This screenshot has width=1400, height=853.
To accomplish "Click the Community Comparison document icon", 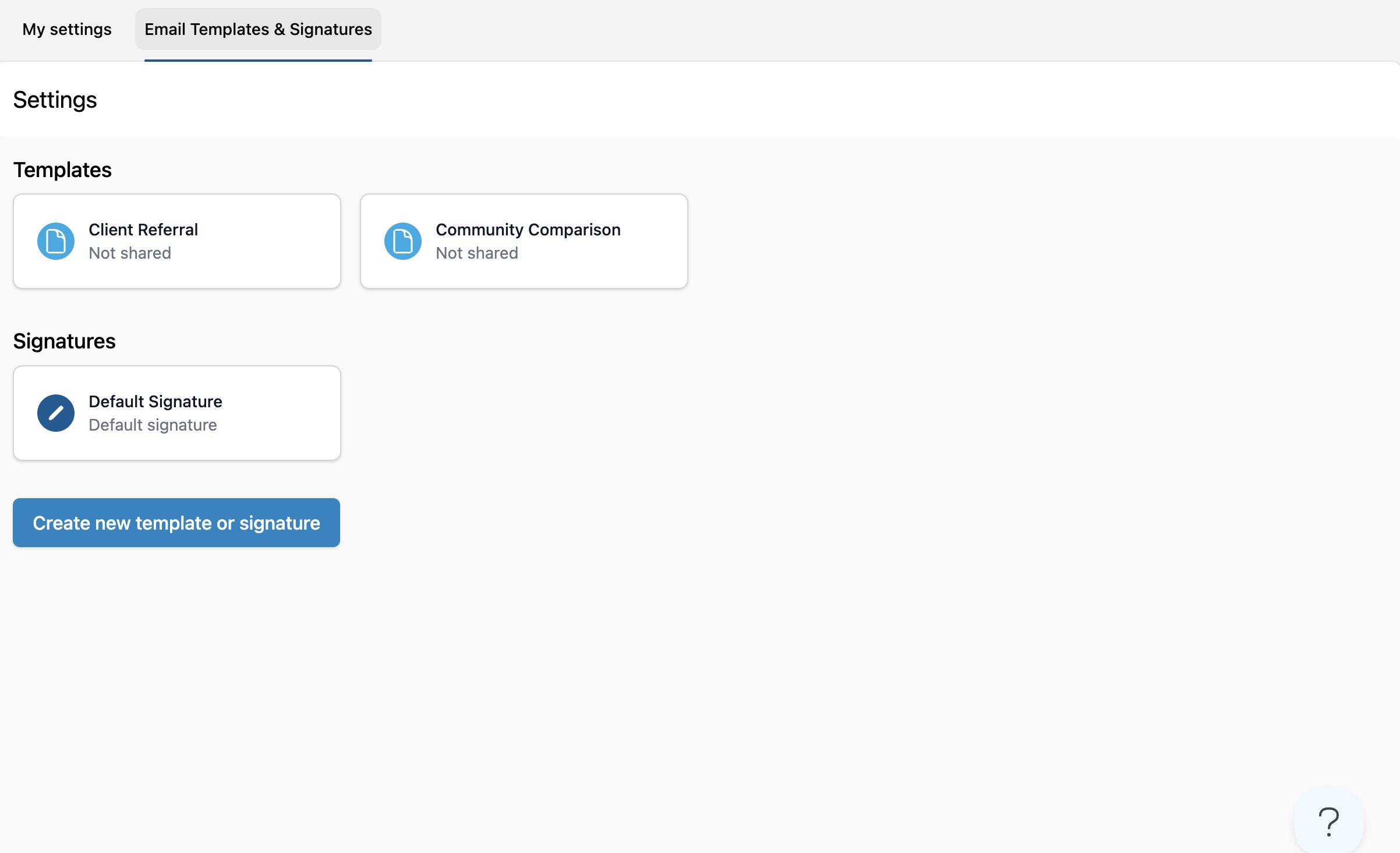I will [x=403, y=241].
